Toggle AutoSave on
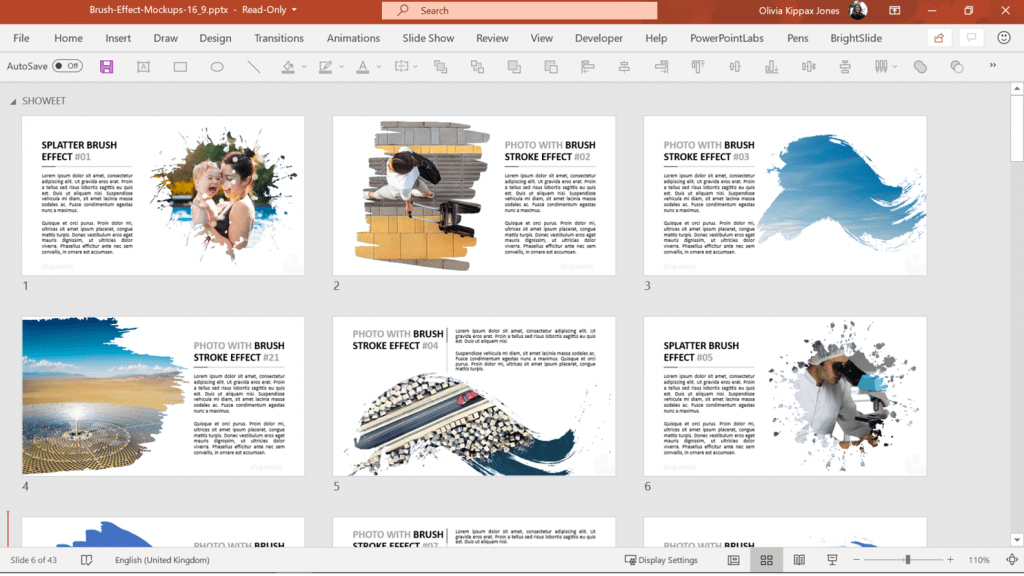 (x=67, y=64)
